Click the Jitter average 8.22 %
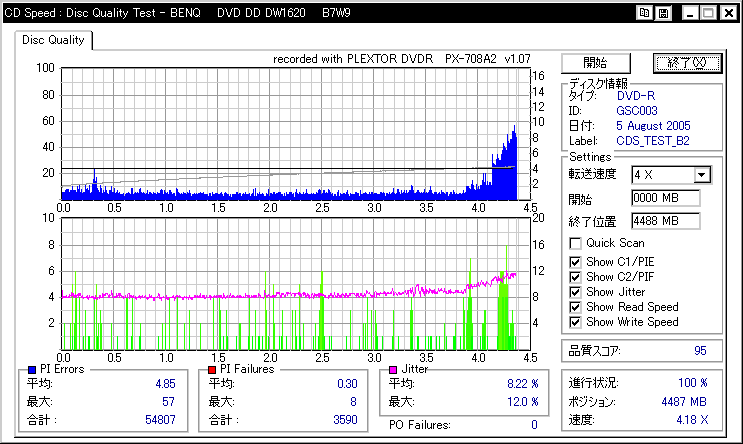The height and width of the screenshot is (444, 743). tap(523, 384)
